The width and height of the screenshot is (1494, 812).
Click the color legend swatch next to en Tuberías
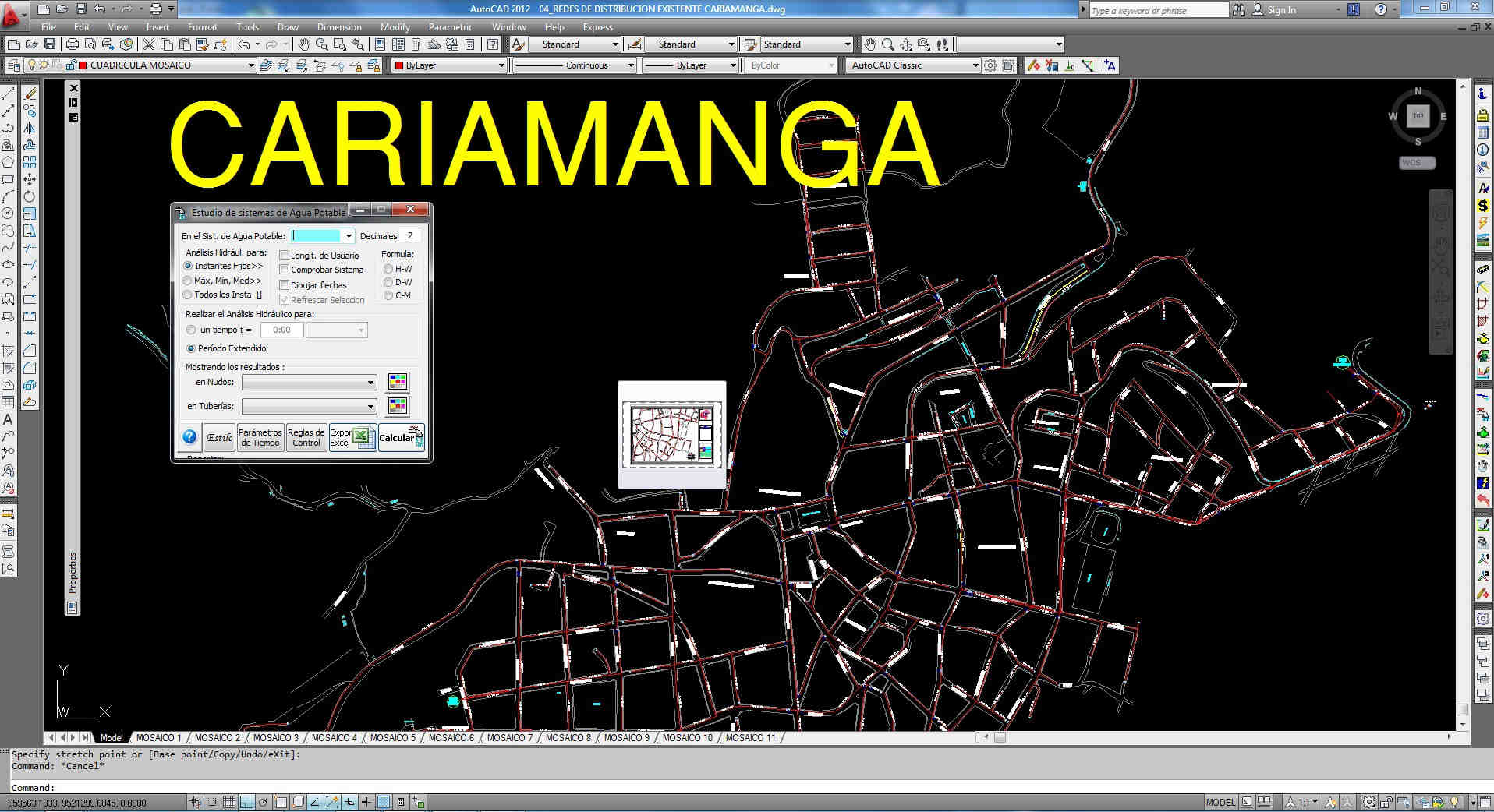pos(397,406)
